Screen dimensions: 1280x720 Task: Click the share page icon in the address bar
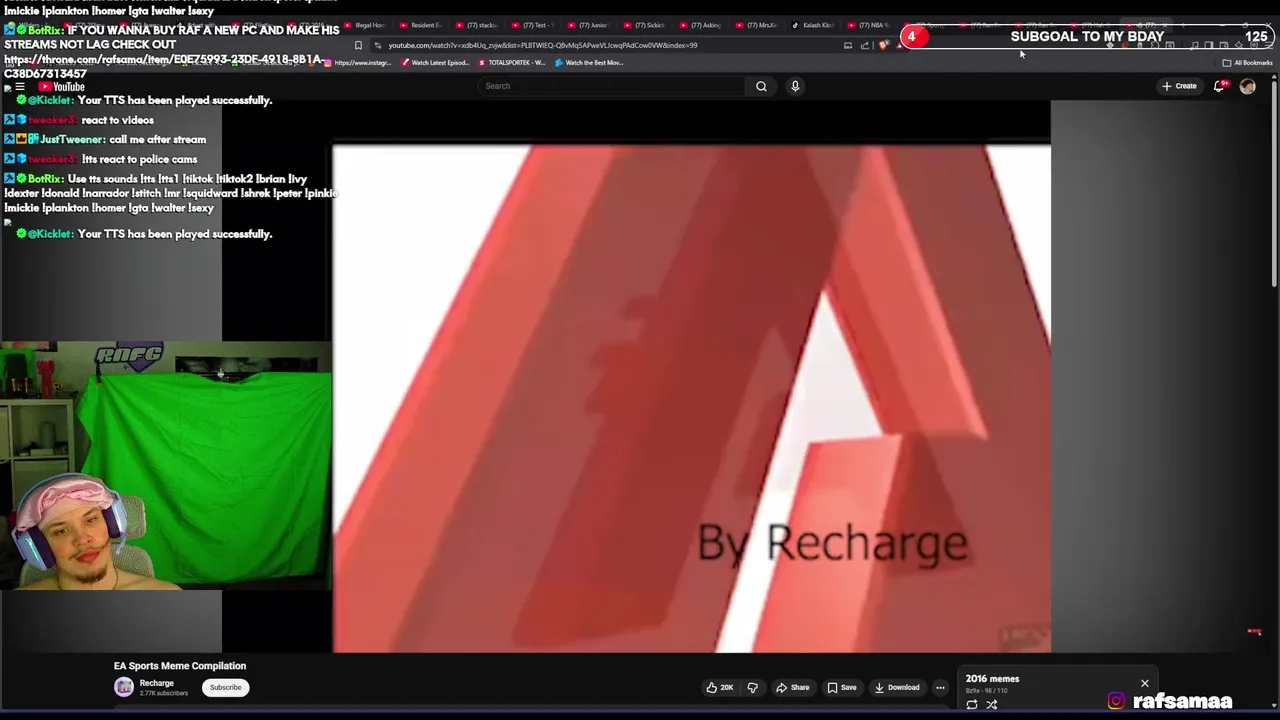(x=865, y=45)
